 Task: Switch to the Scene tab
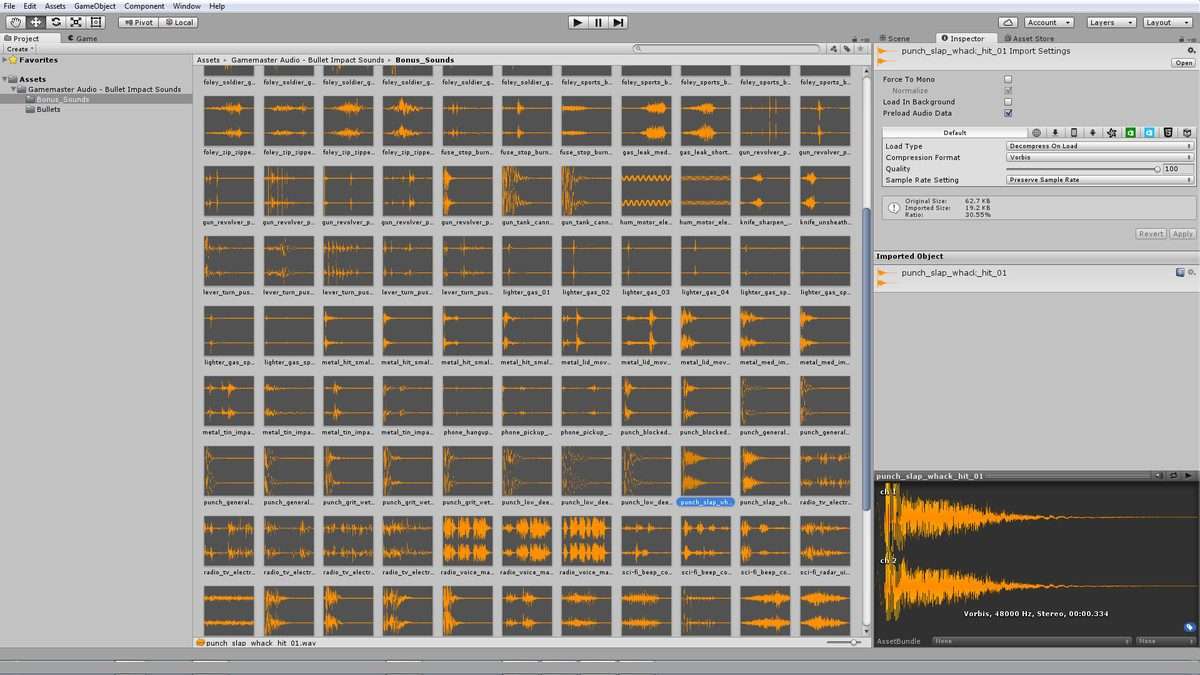(894, 38)
